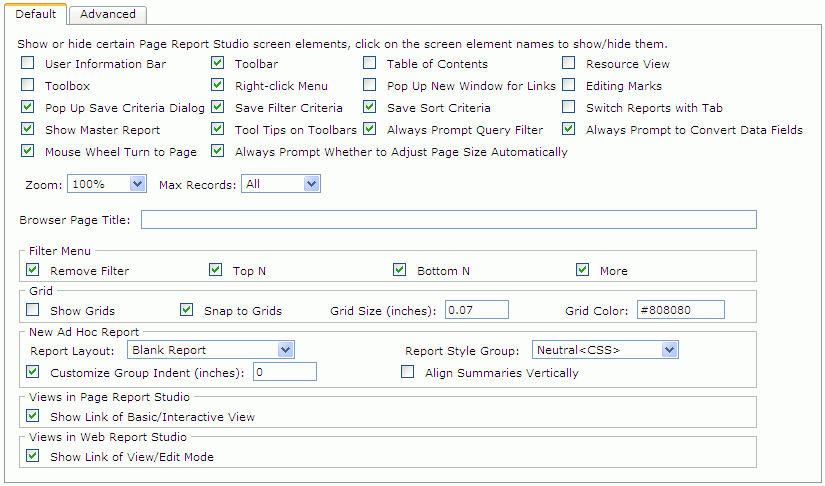
Task: Uncheck Show Link of Basic/Interactive View
Action: [x=33, y=416]
